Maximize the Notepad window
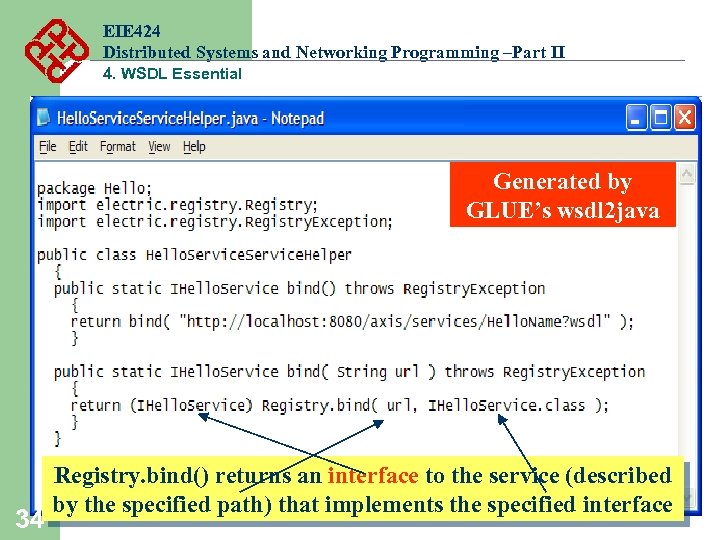The height and width of the screenshot is (540, 720). point(660,118)
